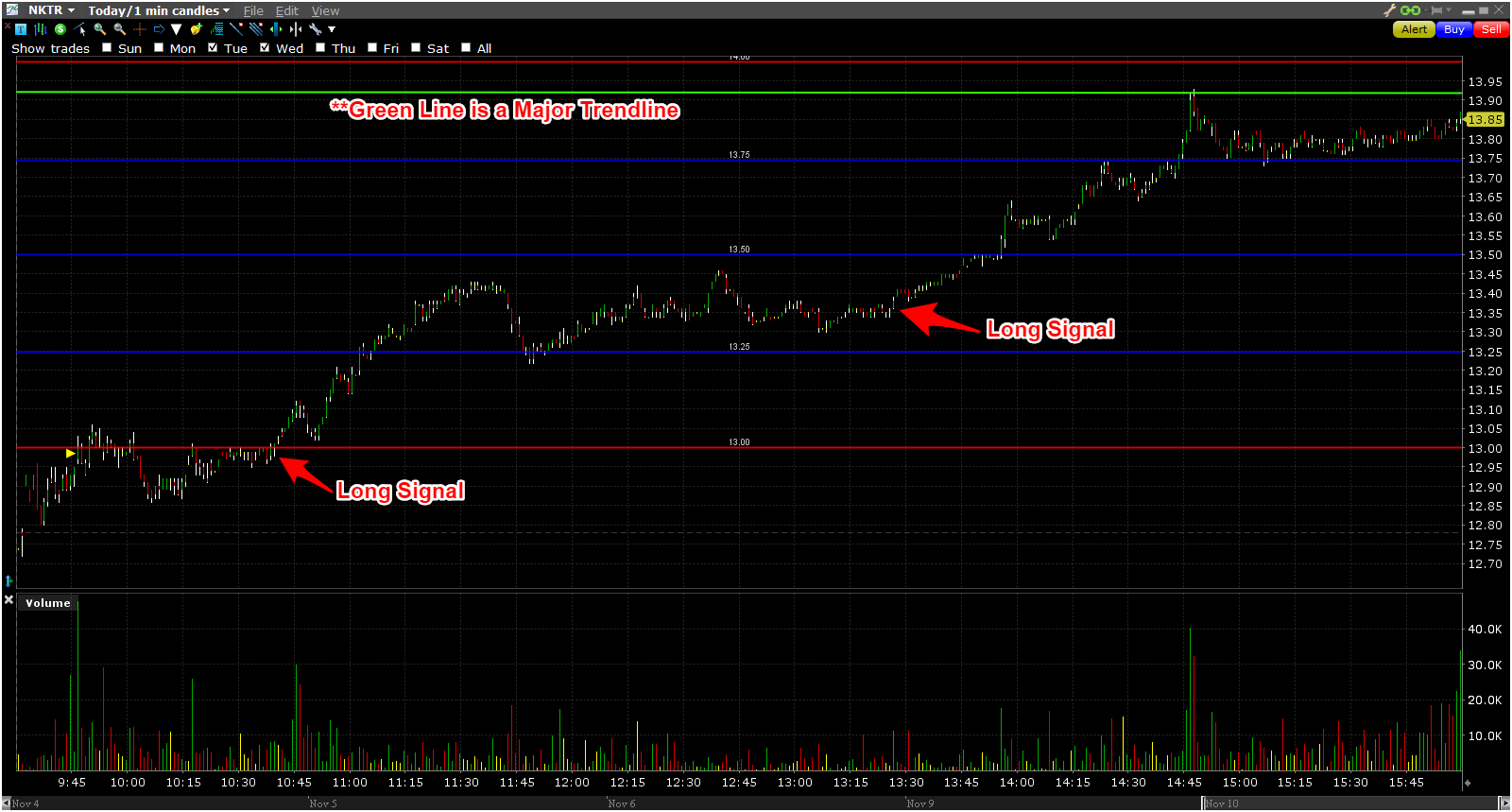Image resolution: width=1512 pixels, height=812 pixels.
Task: Click the zoom in magnifier icon
Action: tap(99, 29)
